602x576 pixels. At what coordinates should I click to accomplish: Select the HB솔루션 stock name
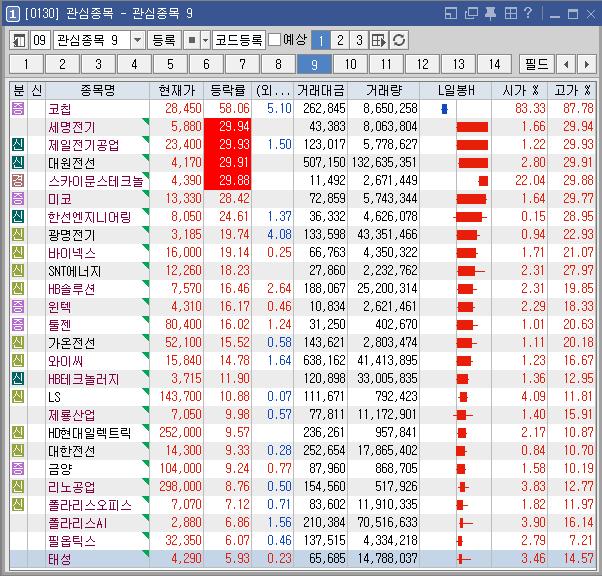[71, 289]
